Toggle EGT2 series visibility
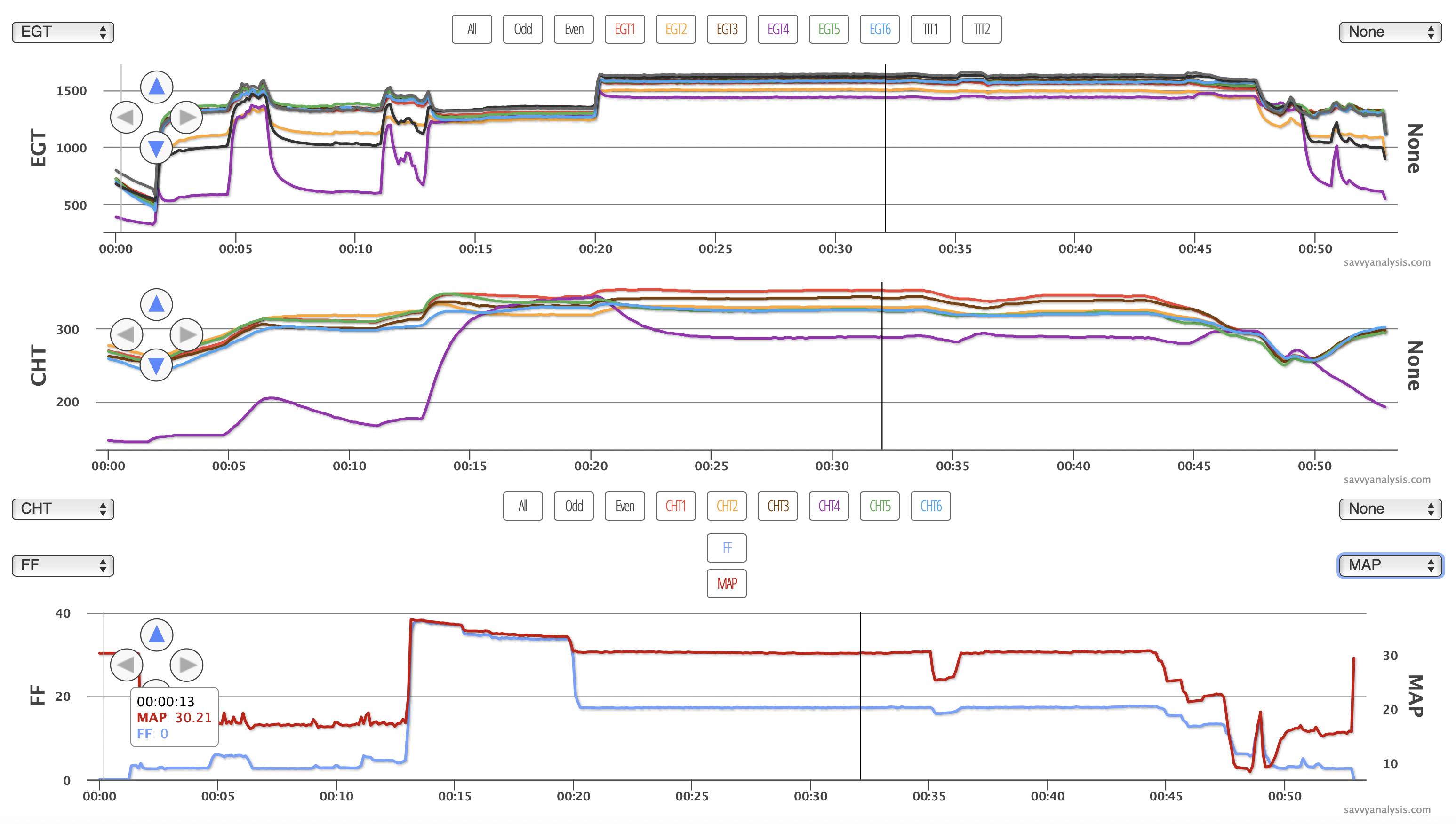Viewport: 1456px width, 824px height. (675, 30)
